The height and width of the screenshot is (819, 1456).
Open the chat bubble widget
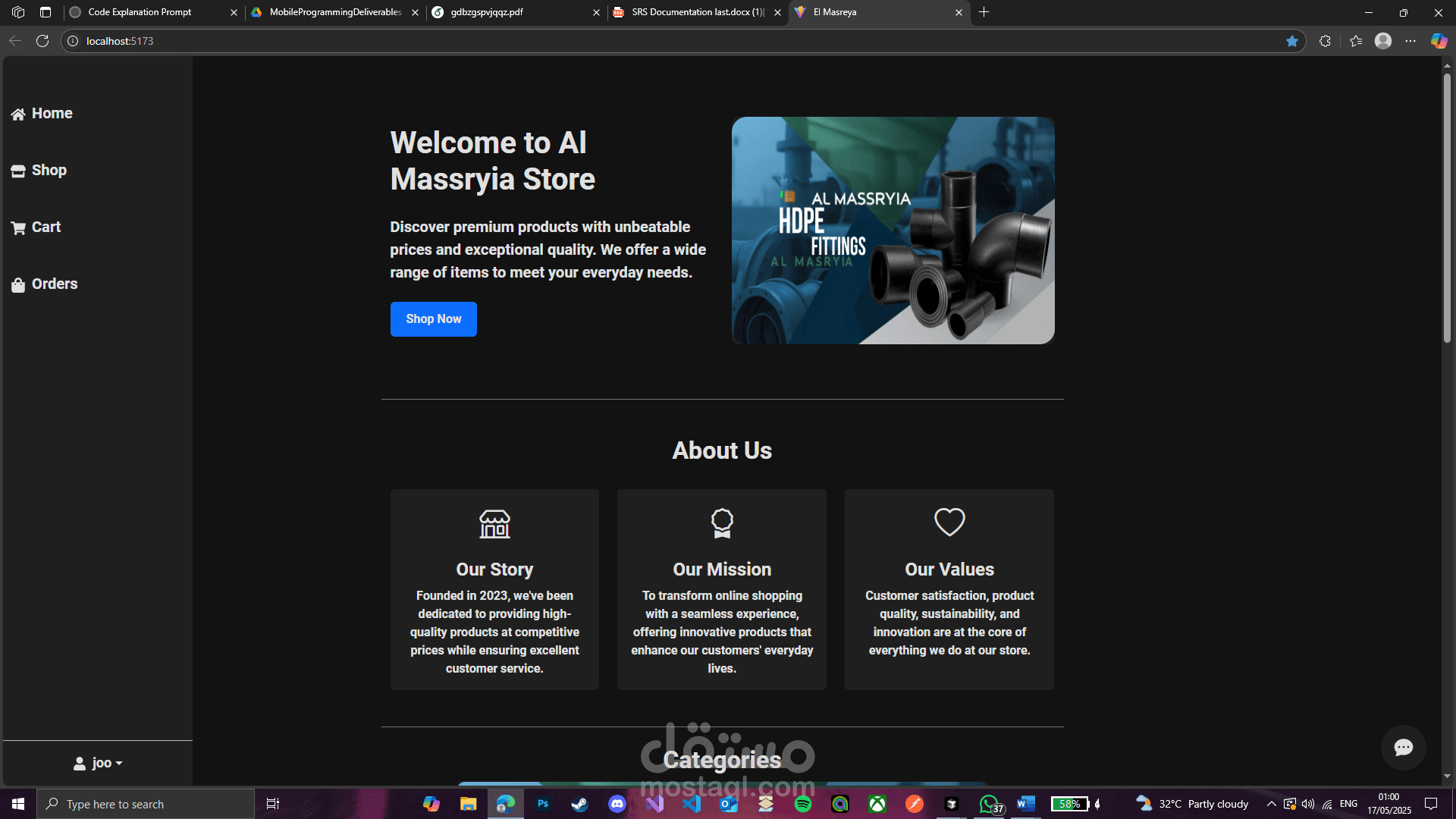(1403, 748)
